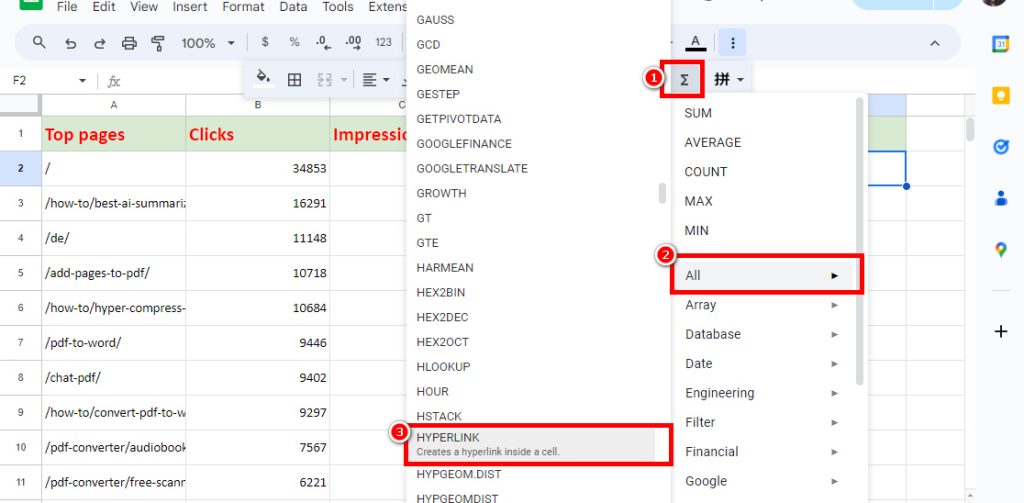
Task: Open the Format menu
Action: (244, 7)
